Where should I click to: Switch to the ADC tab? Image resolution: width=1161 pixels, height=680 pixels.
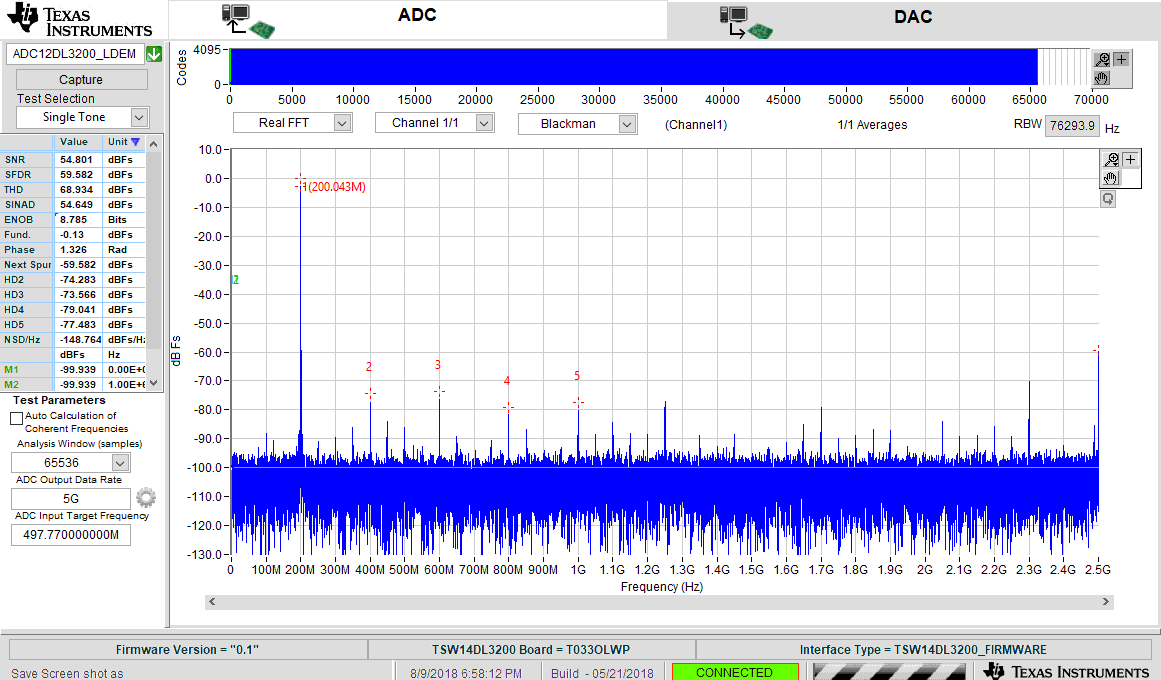417,17
